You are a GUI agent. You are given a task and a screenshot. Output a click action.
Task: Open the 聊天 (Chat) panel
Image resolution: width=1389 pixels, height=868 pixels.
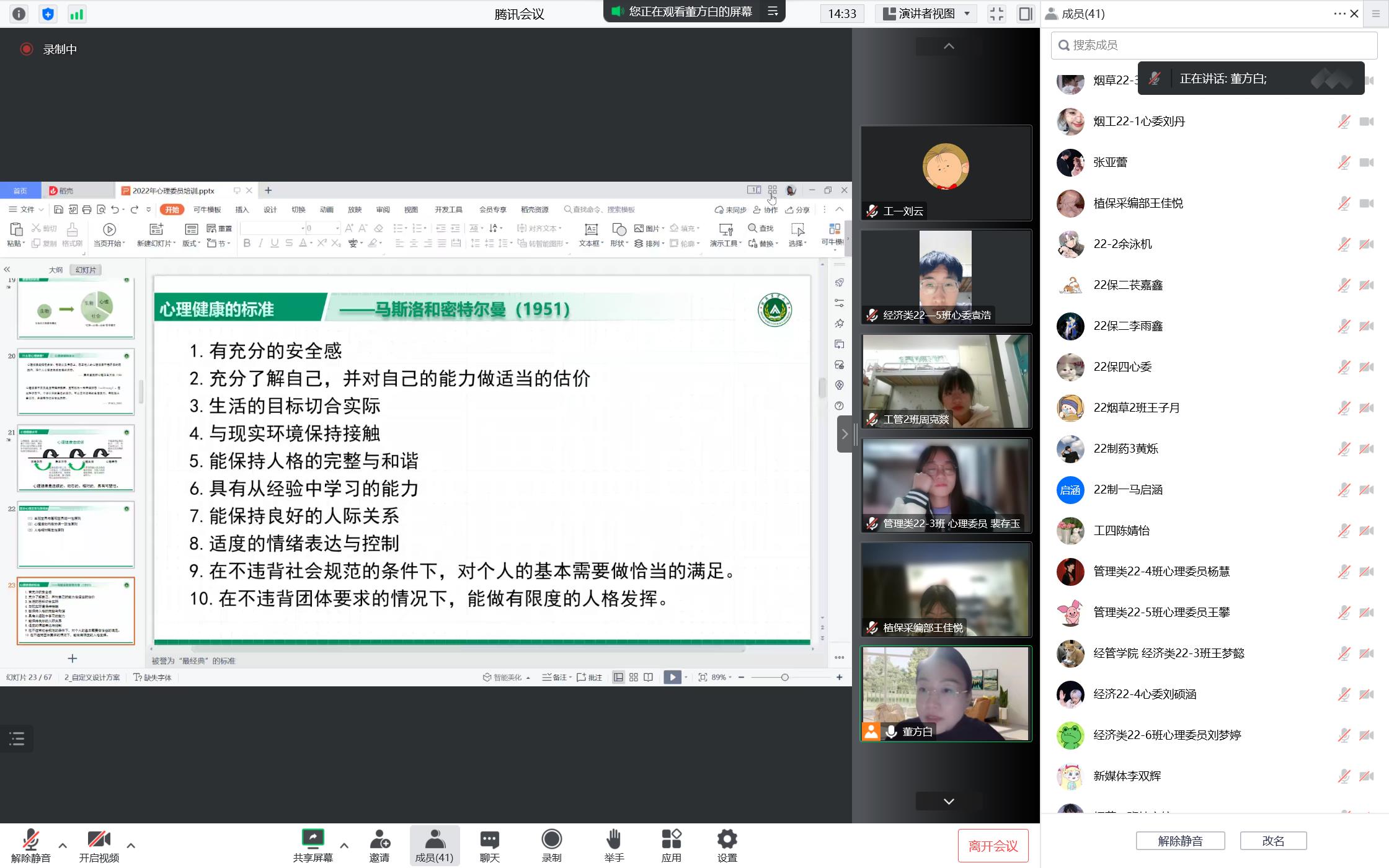tap(489, 844)
